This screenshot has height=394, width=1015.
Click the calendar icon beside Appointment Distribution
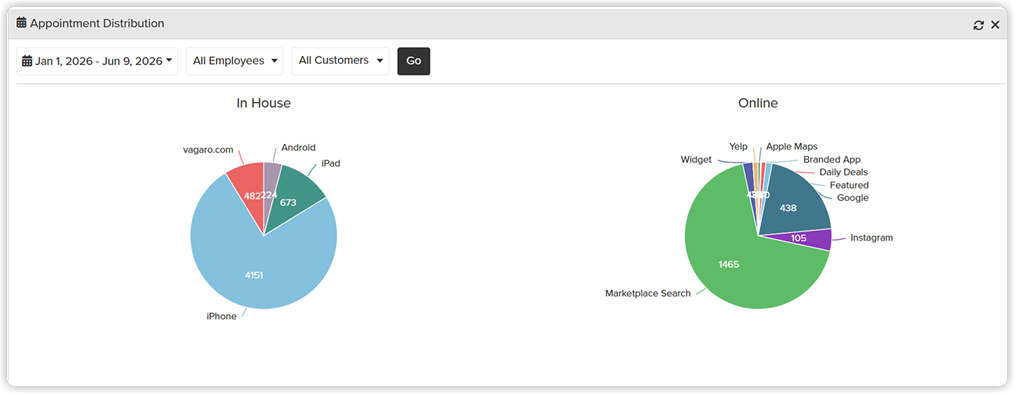21,23
